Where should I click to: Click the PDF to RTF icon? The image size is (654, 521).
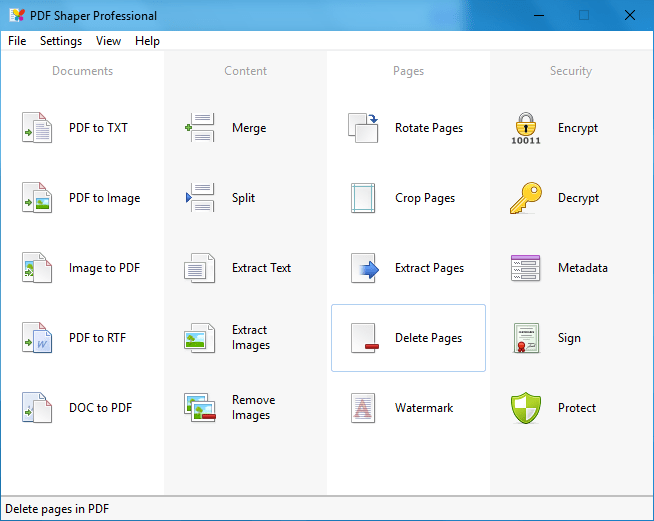tap(37, 338)
